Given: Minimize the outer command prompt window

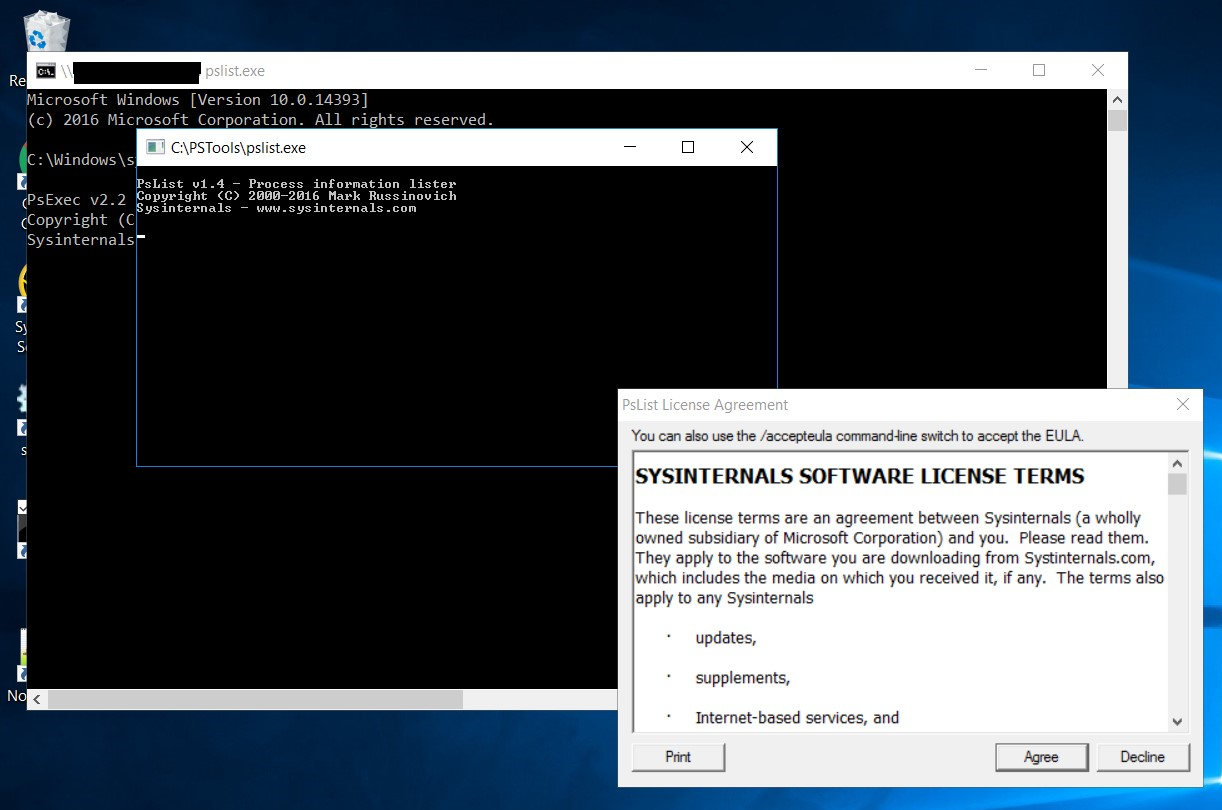Looking at the screenshot, I should point(980,70).
